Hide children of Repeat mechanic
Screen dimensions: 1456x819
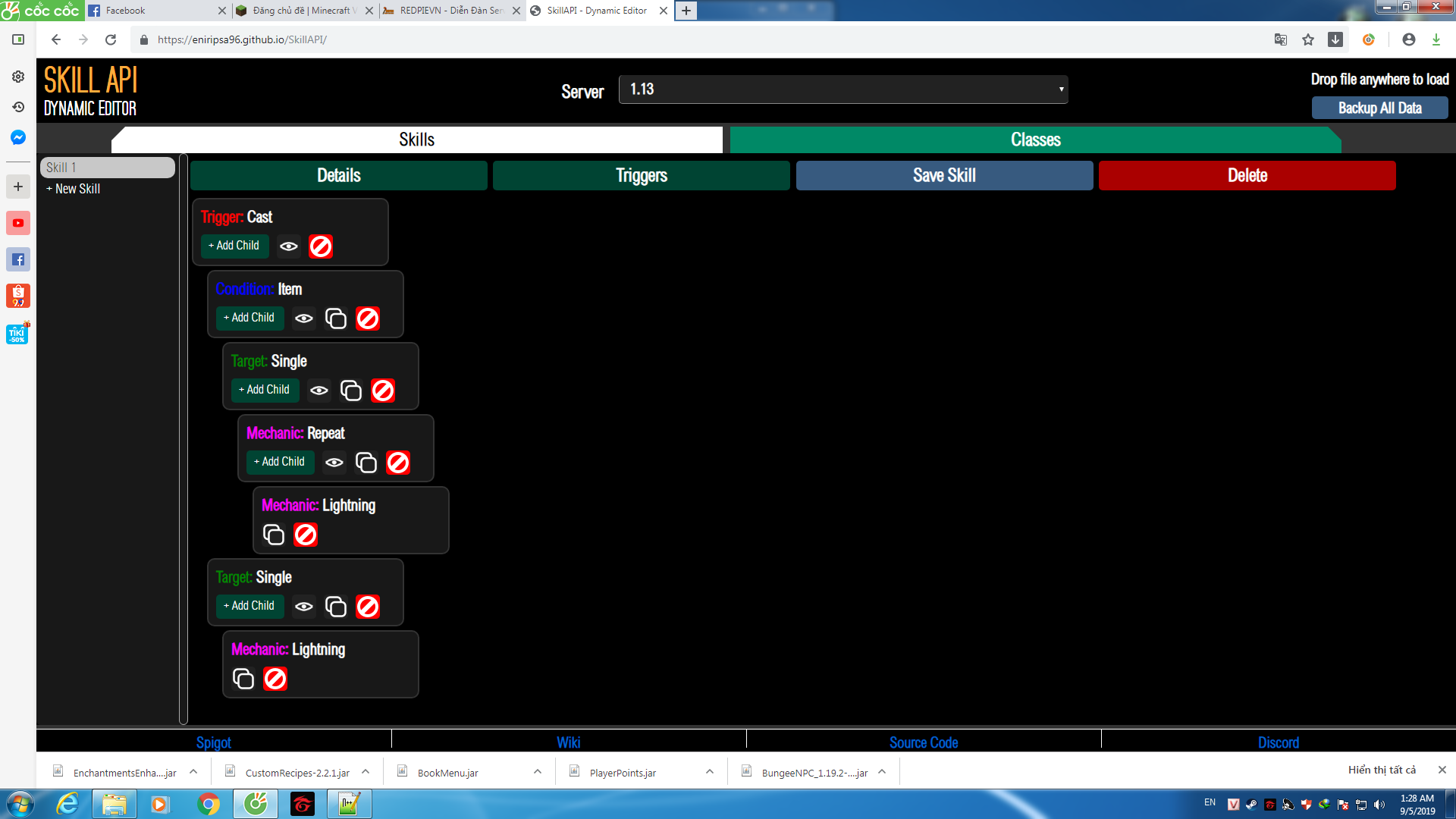(334, 463)
